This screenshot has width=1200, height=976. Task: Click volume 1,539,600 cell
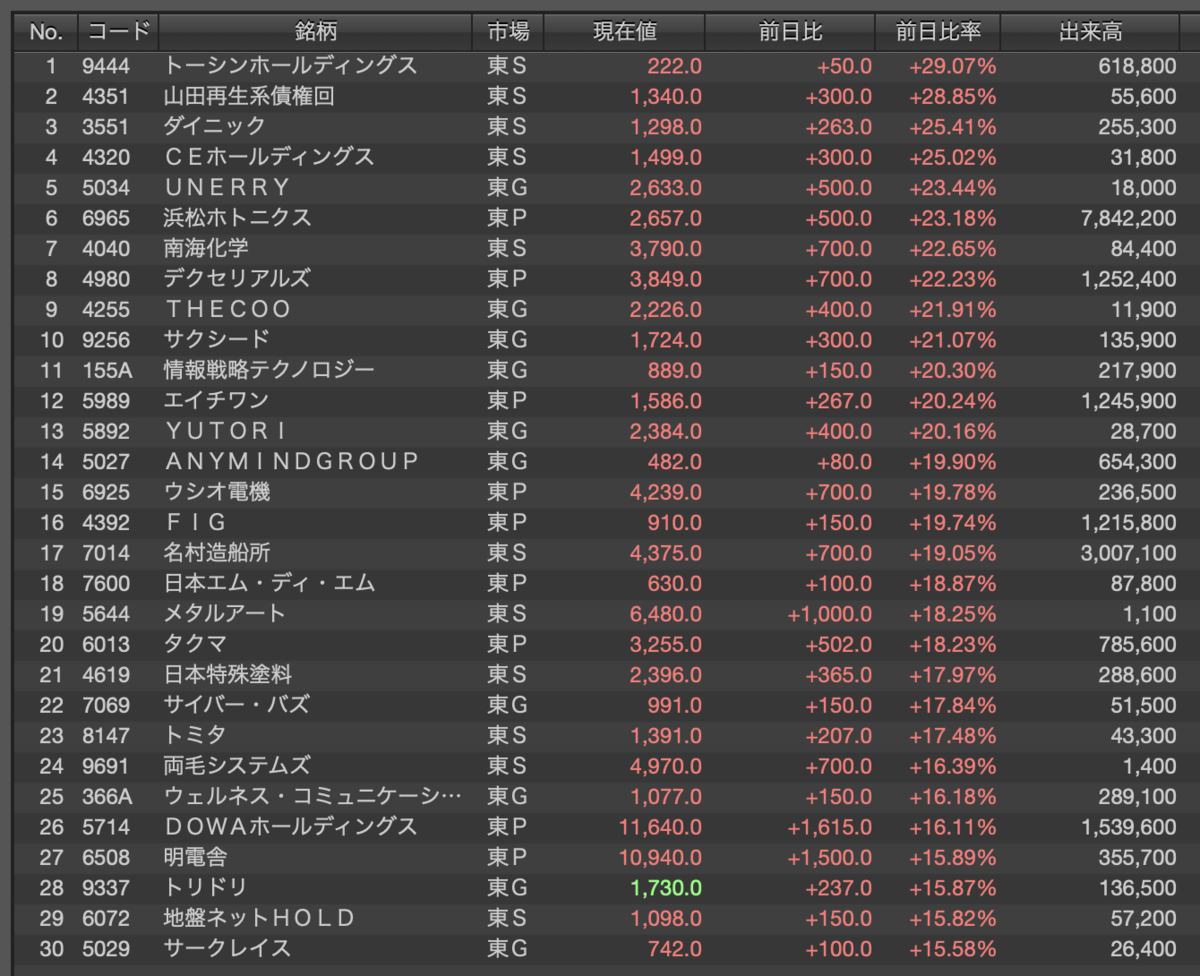coord(1128,827)
